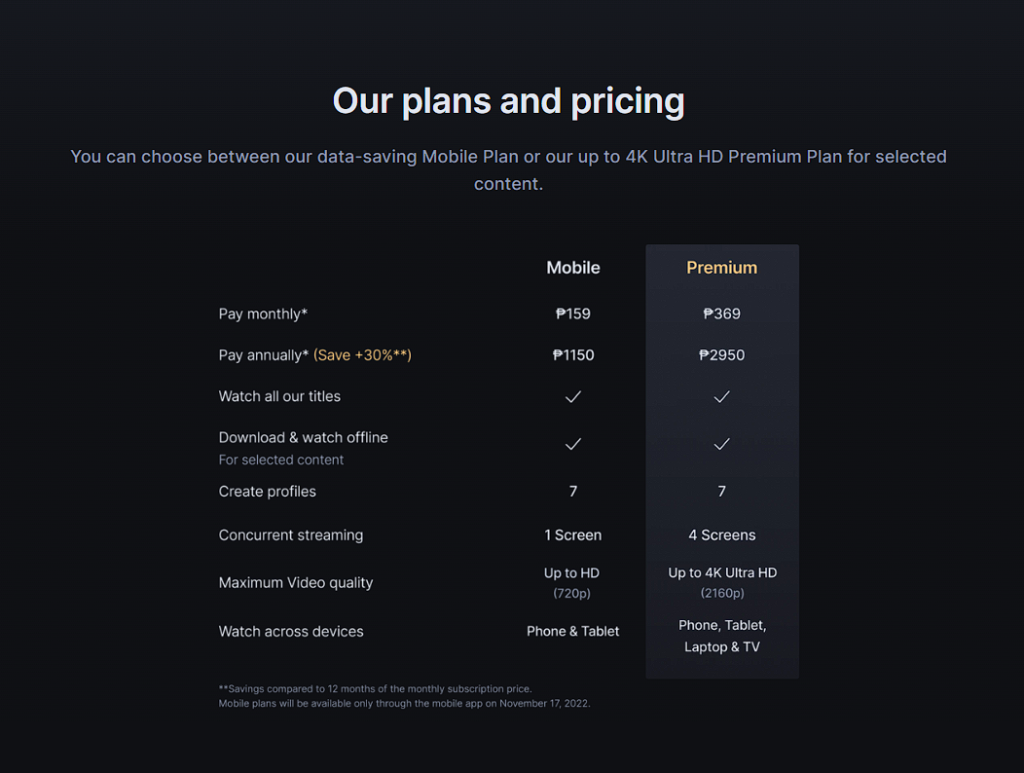Click Phone, Tablet, Laptop & TV text
This screenshot has height=773, width=1024.
[x=722, y=636]
